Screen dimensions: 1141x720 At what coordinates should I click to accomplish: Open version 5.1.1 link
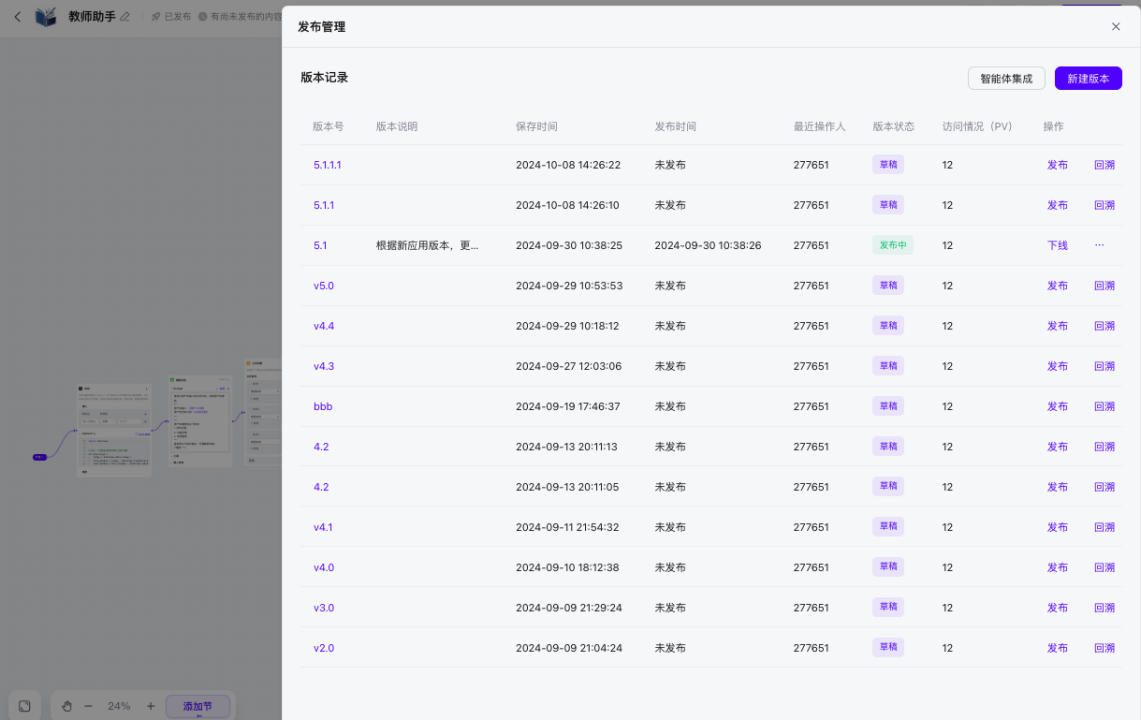324,205
